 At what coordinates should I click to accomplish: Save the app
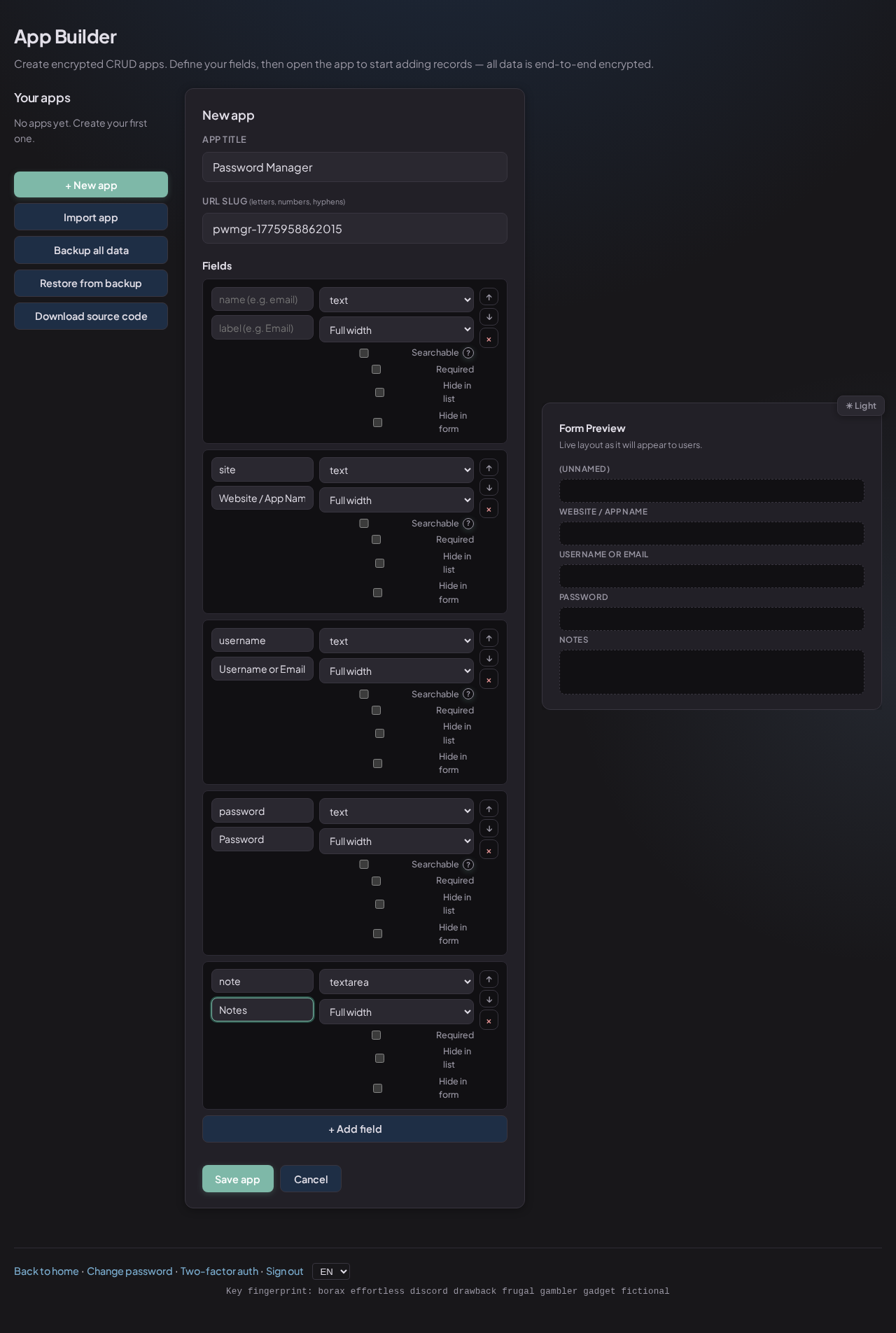click(237, 1179)
